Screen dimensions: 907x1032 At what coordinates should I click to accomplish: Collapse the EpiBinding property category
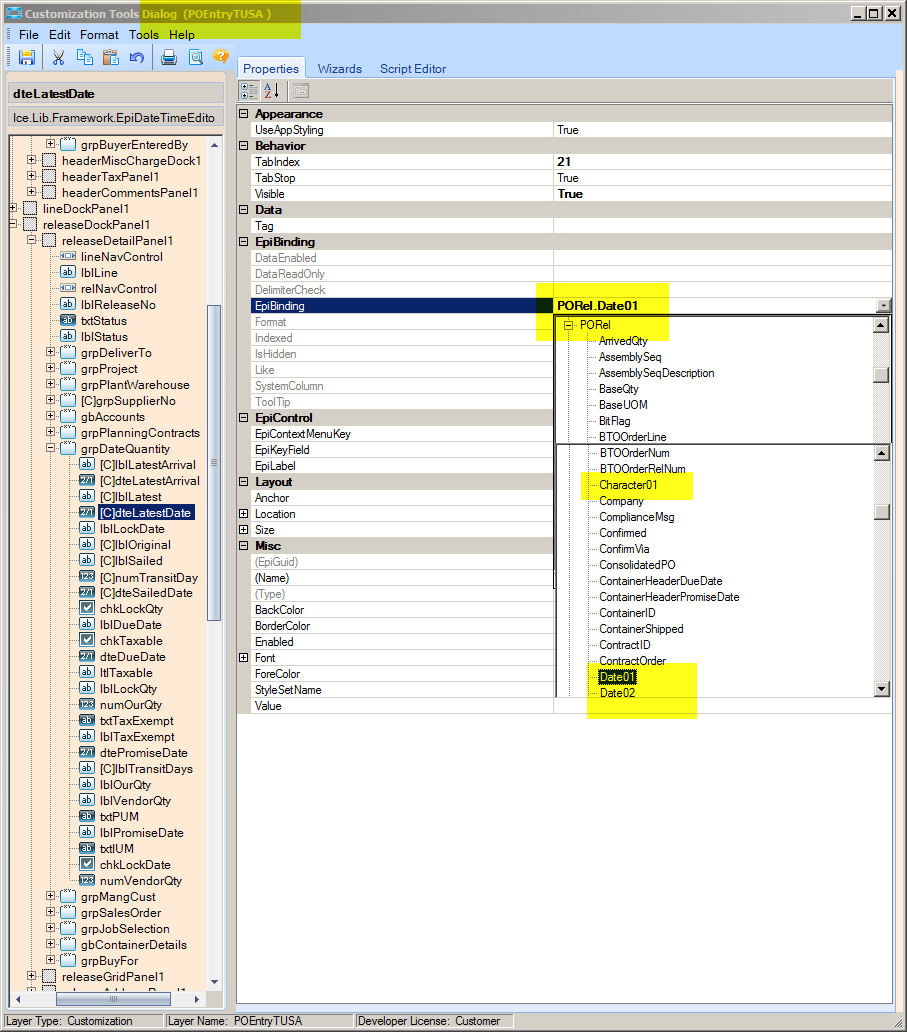[244, 242]
